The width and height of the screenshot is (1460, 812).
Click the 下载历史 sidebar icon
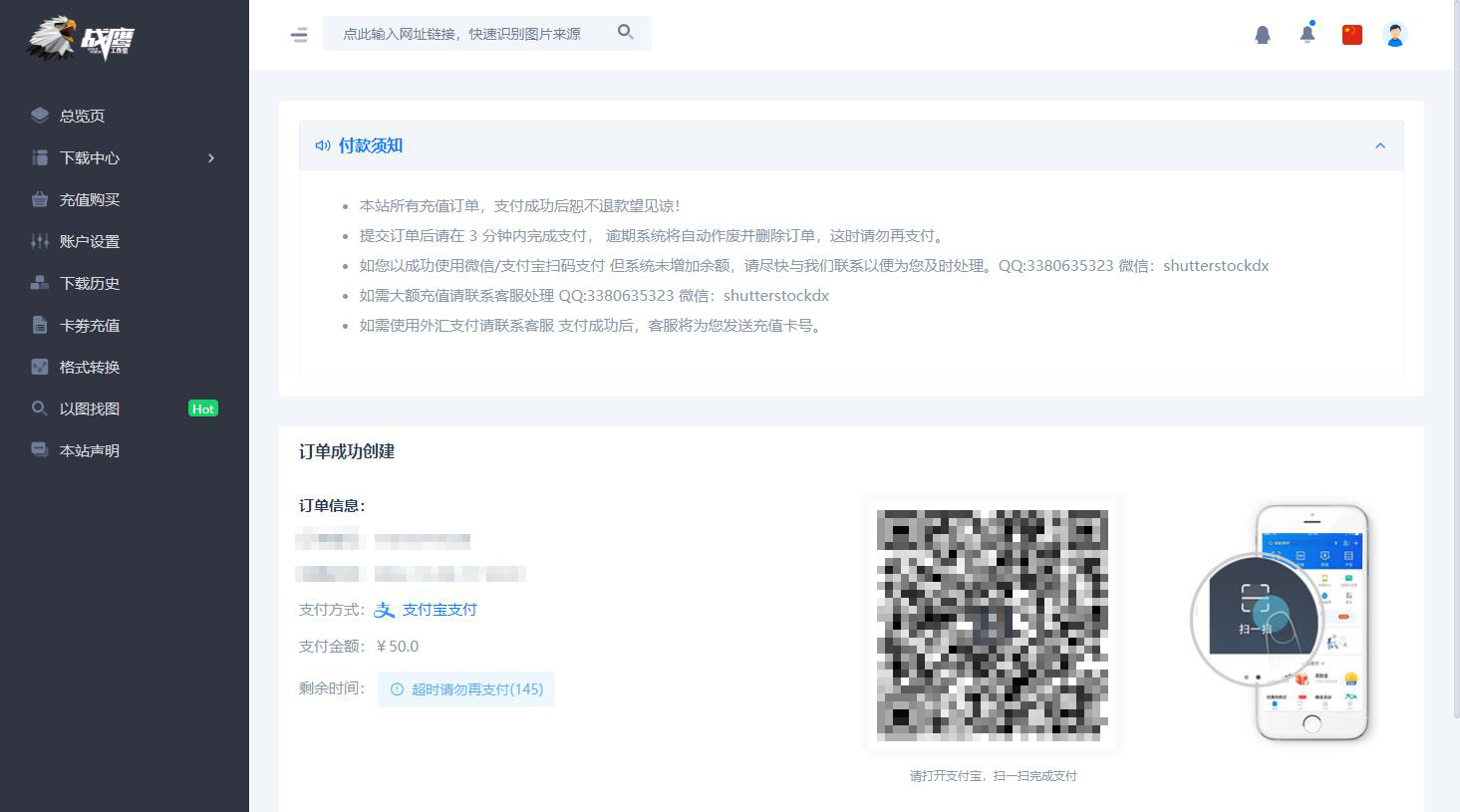tap(40, 283)
